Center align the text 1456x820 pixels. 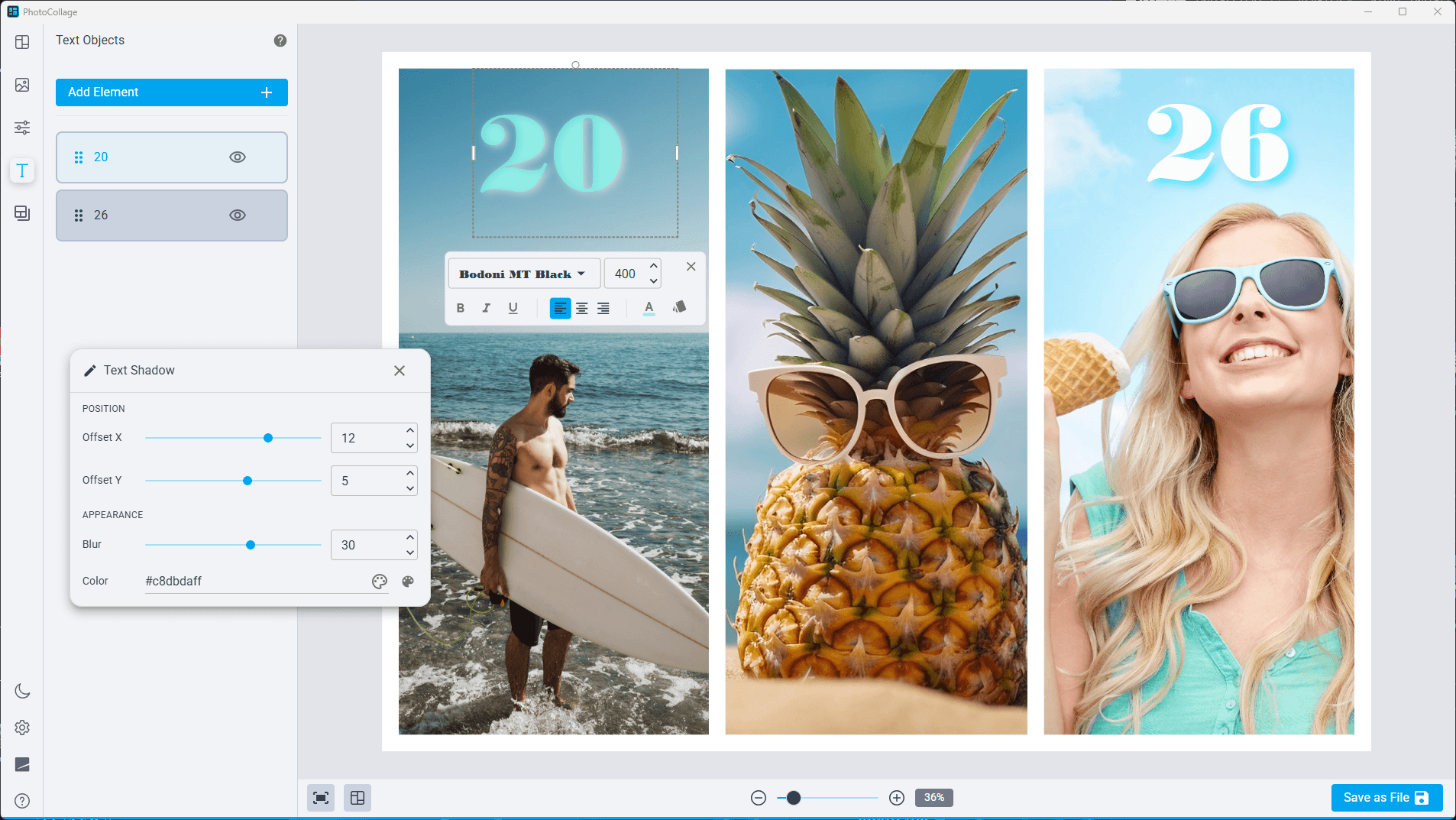click(581, 308)
